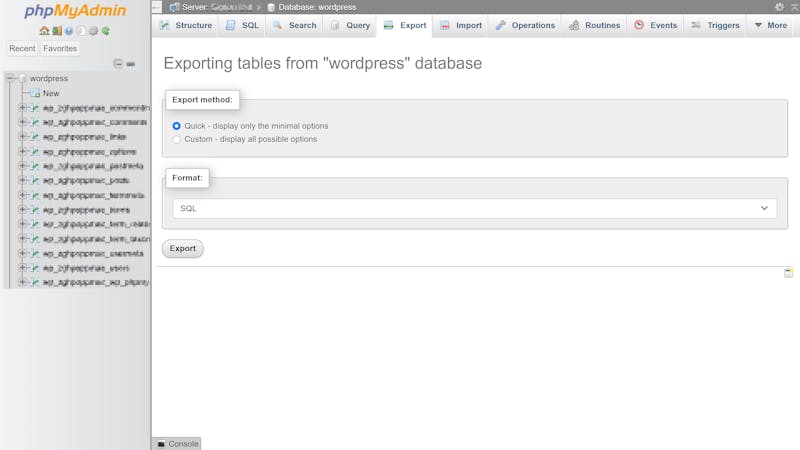Expand the terms table node

point(22,209)
